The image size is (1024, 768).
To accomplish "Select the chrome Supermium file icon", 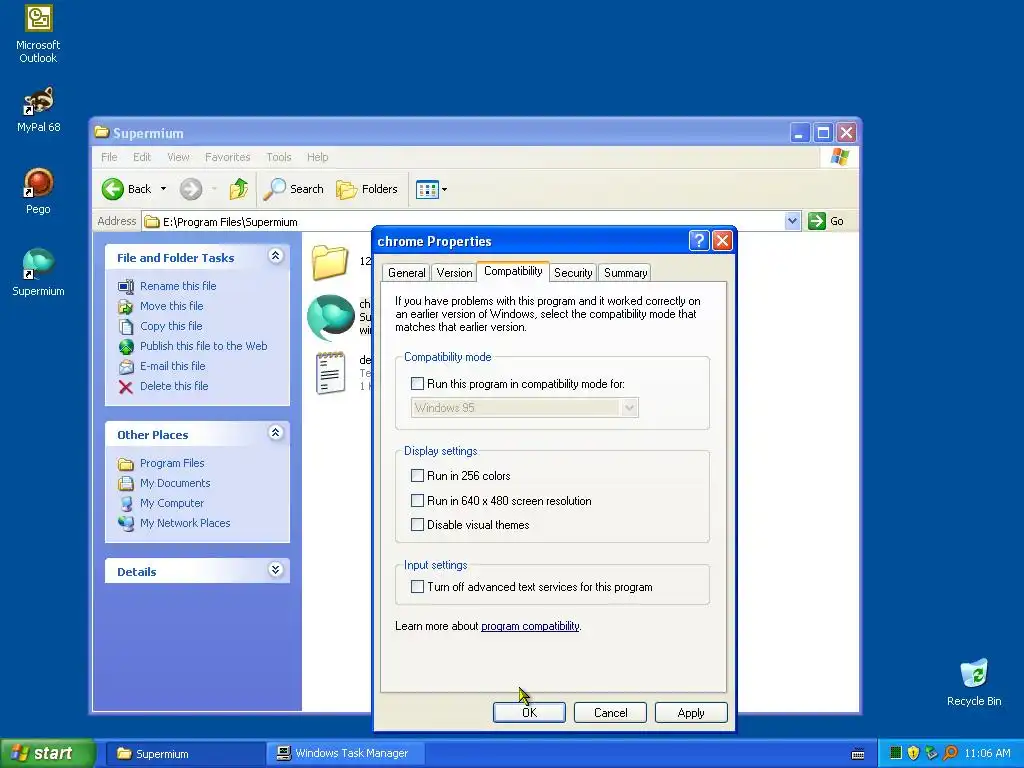I will 331,317.
